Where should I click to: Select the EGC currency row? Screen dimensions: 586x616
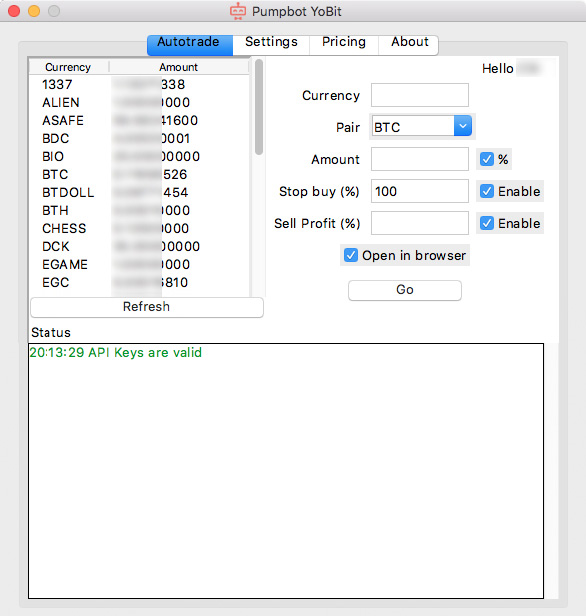pyautogui.click(x=139, y=282)
